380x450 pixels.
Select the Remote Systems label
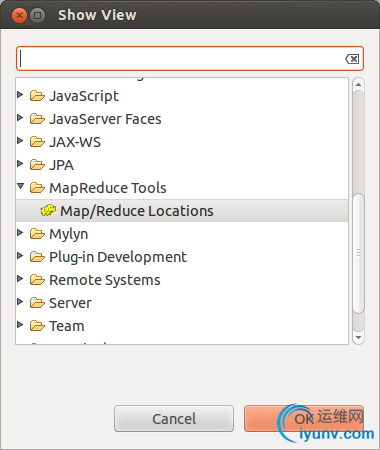tap(105, 280)
